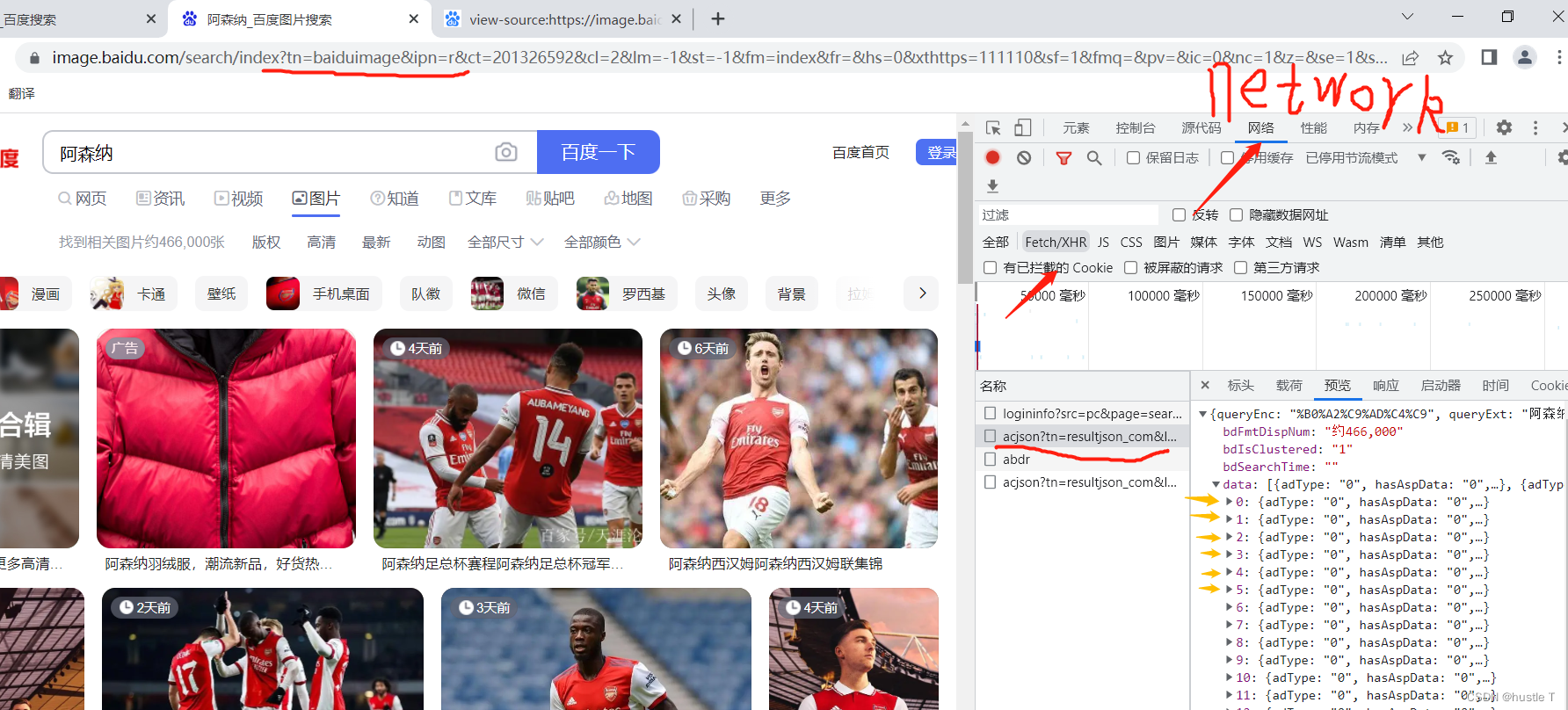
Task: Tick checkbox beside loginfo?src=pc request
Action: tap(990, 413)
